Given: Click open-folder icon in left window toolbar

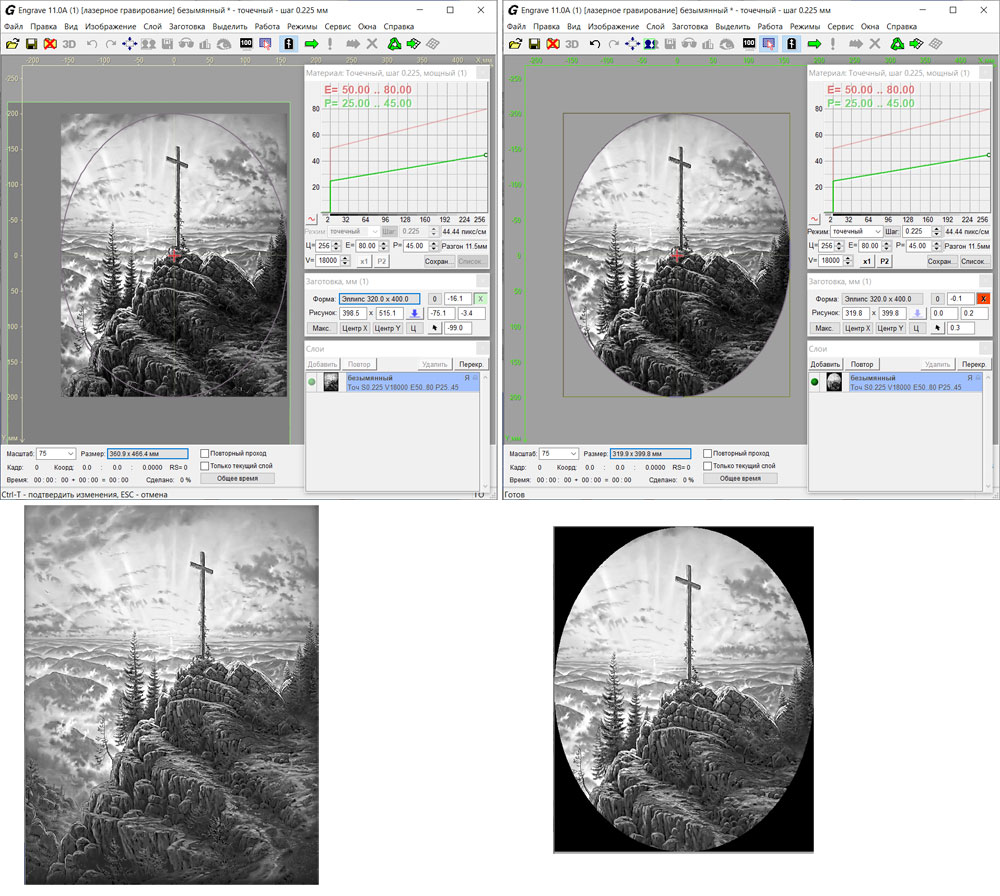Looking at the screenshot, I should point(12,44).
